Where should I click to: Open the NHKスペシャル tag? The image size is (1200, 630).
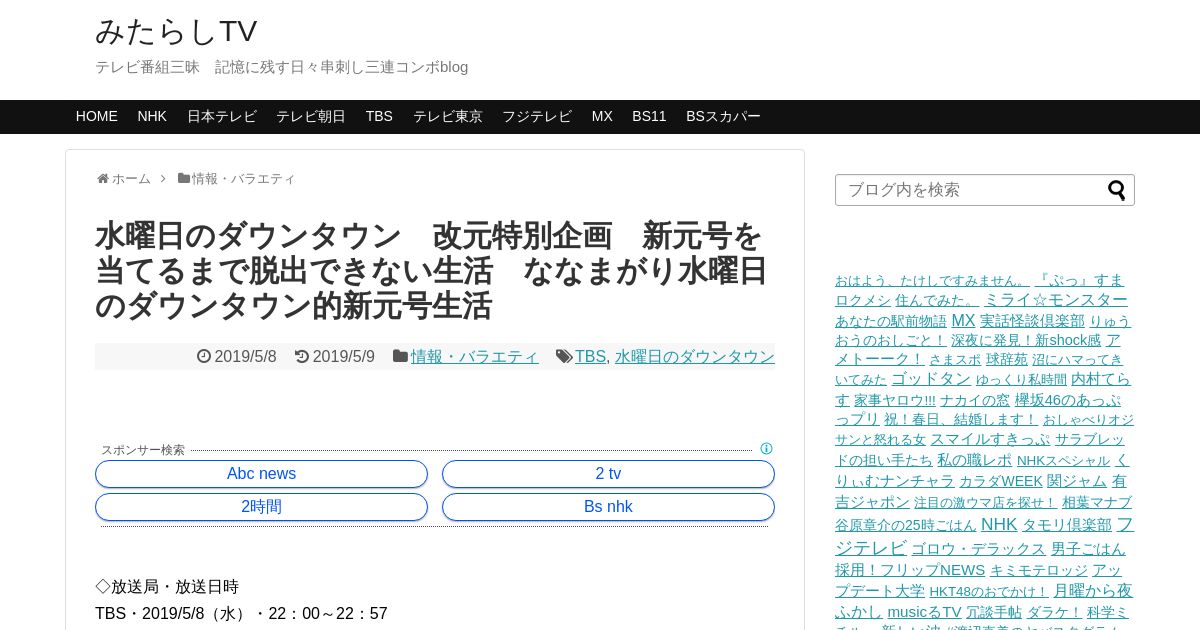coord(1063,460)
